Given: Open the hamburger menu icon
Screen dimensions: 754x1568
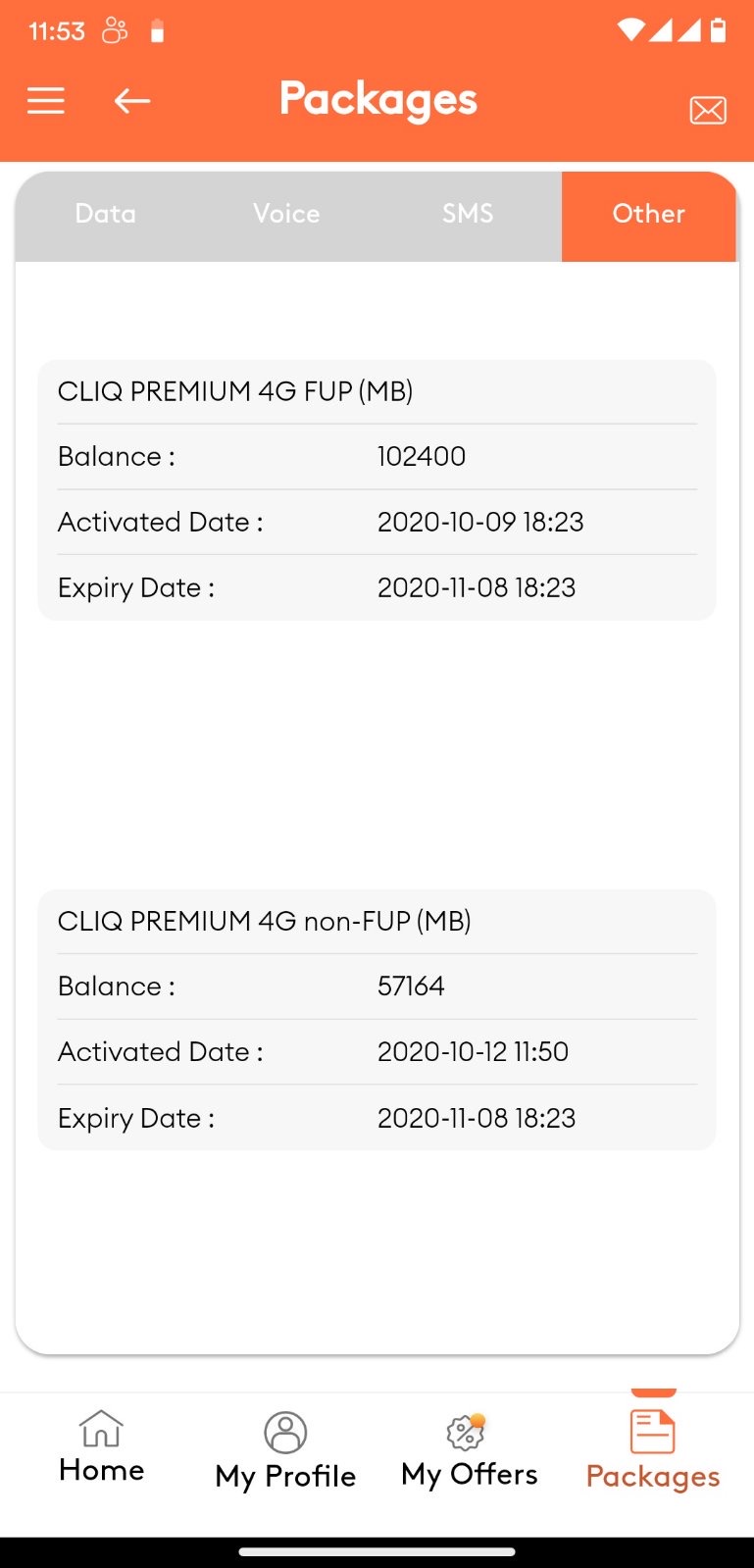Looking at the screenshot, I should [x=46, y=100].
